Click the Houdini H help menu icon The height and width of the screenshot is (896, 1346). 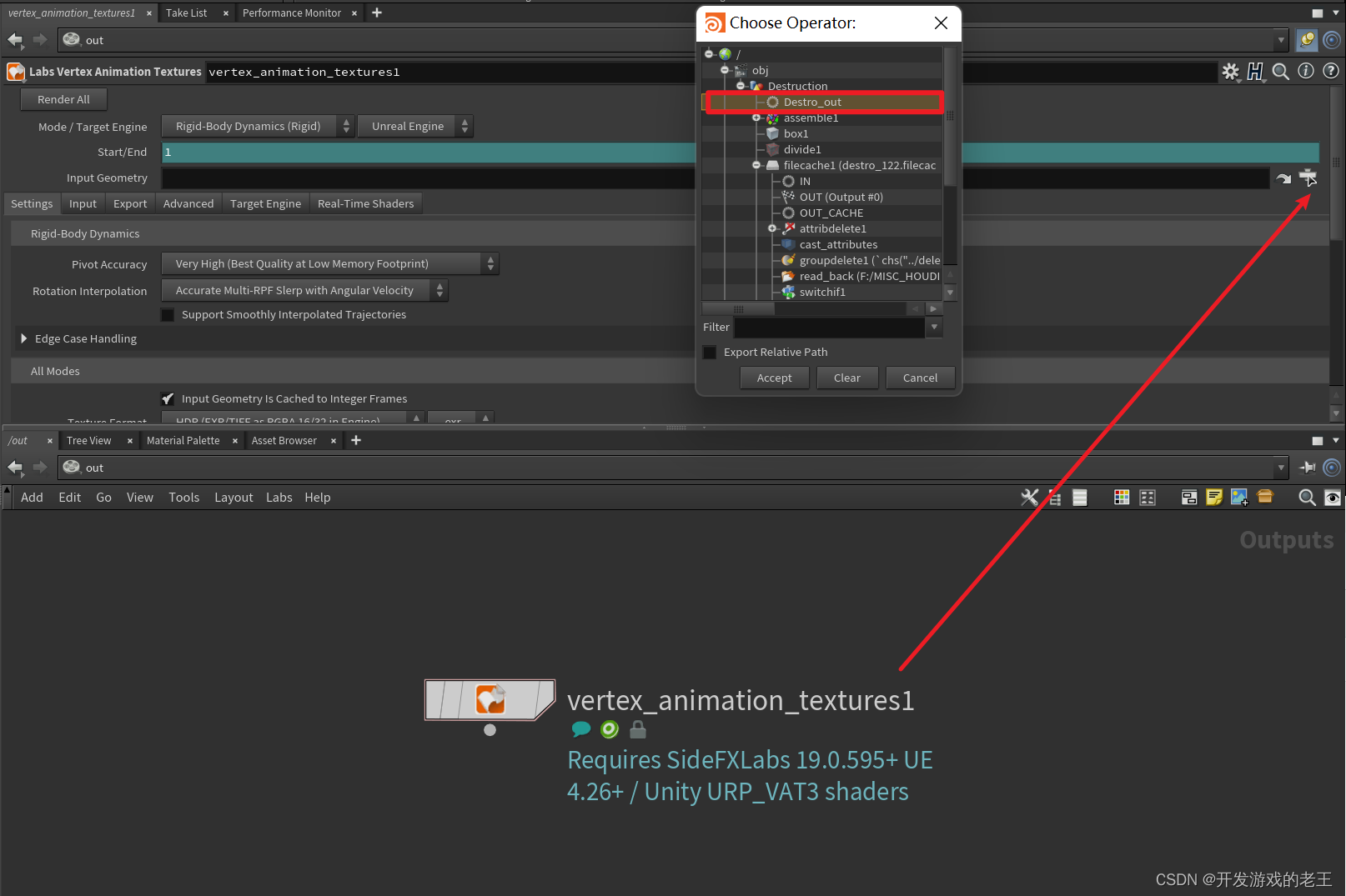pyautogui.click(x=1255, y=72)
